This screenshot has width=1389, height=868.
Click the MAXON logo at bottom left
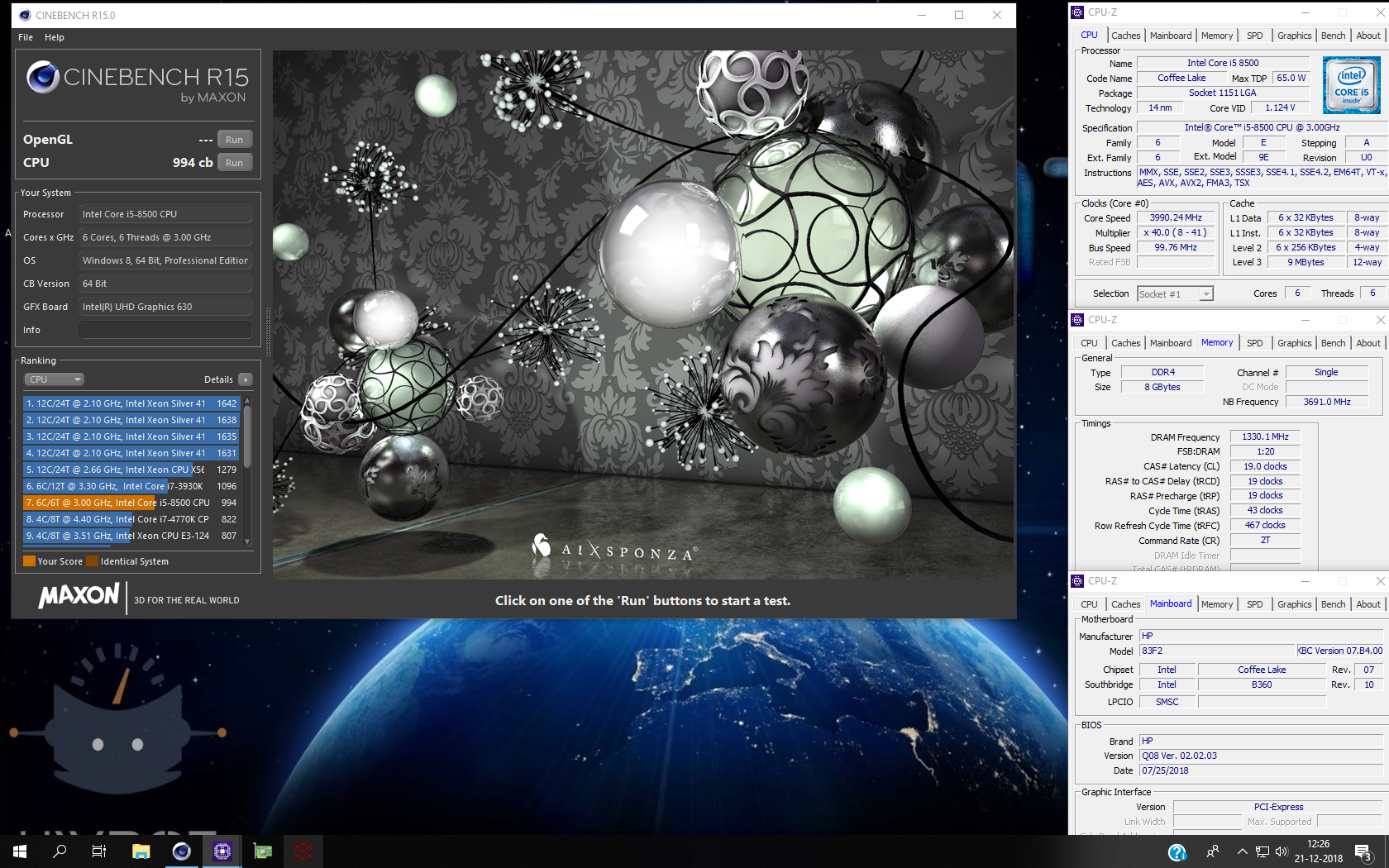click(79, 596)
